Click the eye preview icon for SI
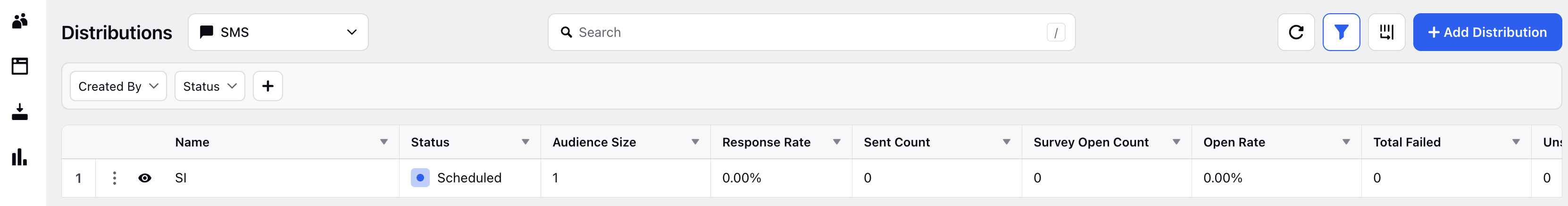 [x=145, y=178]
